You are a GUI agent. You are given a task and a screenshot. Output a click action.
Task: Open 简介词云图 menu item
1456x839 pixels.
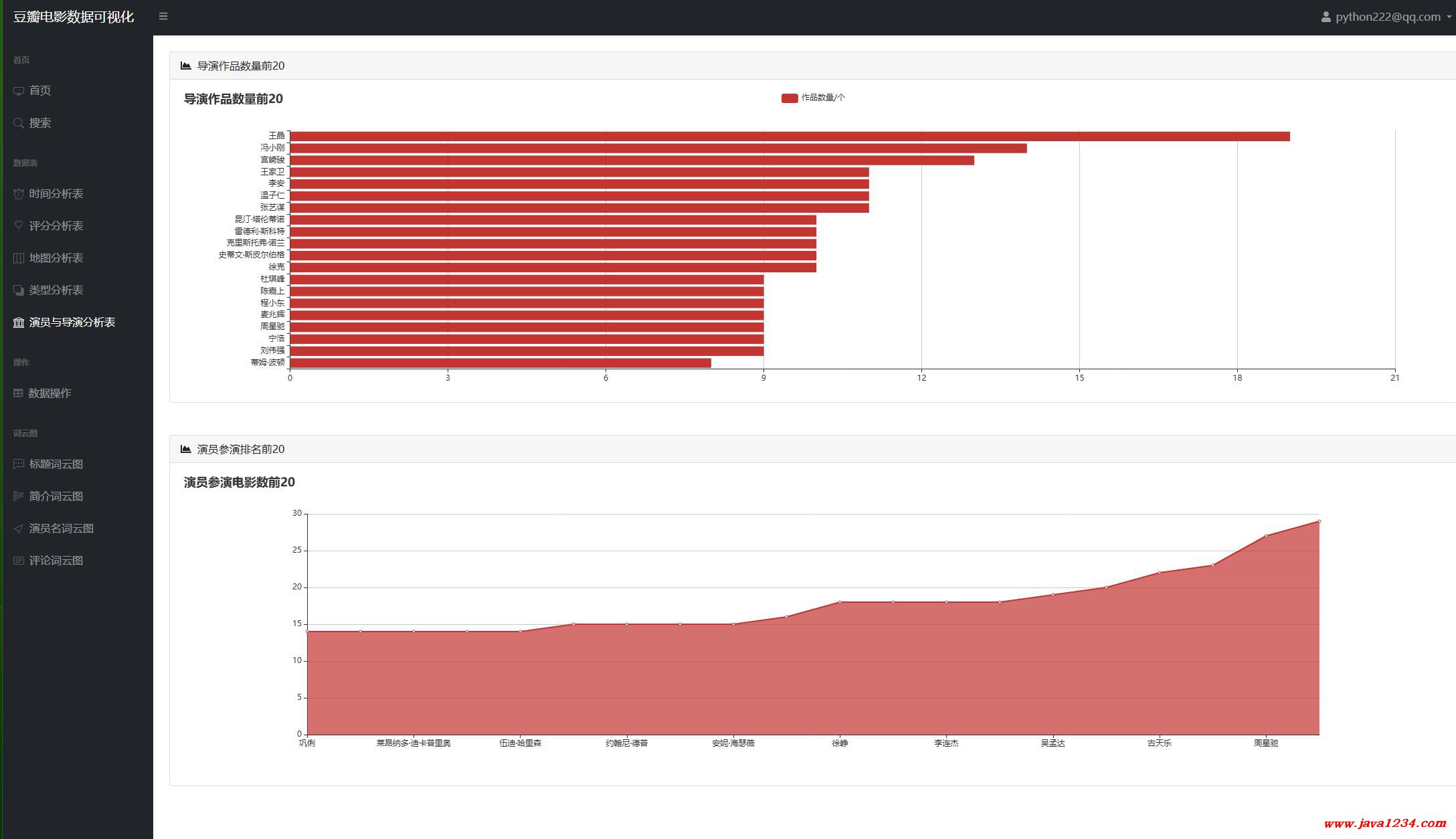(56, 496)
